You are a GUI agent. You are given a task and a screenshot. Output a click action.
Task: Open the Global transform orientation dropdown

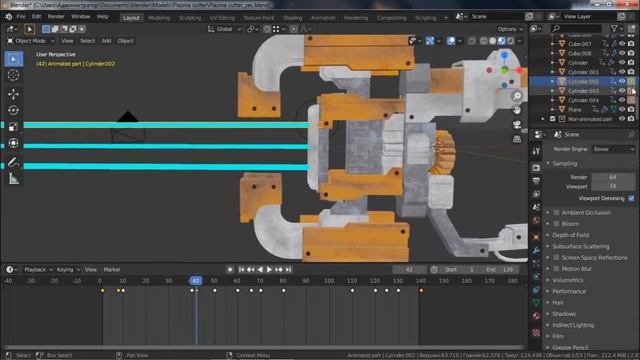(x=224, y=29)
